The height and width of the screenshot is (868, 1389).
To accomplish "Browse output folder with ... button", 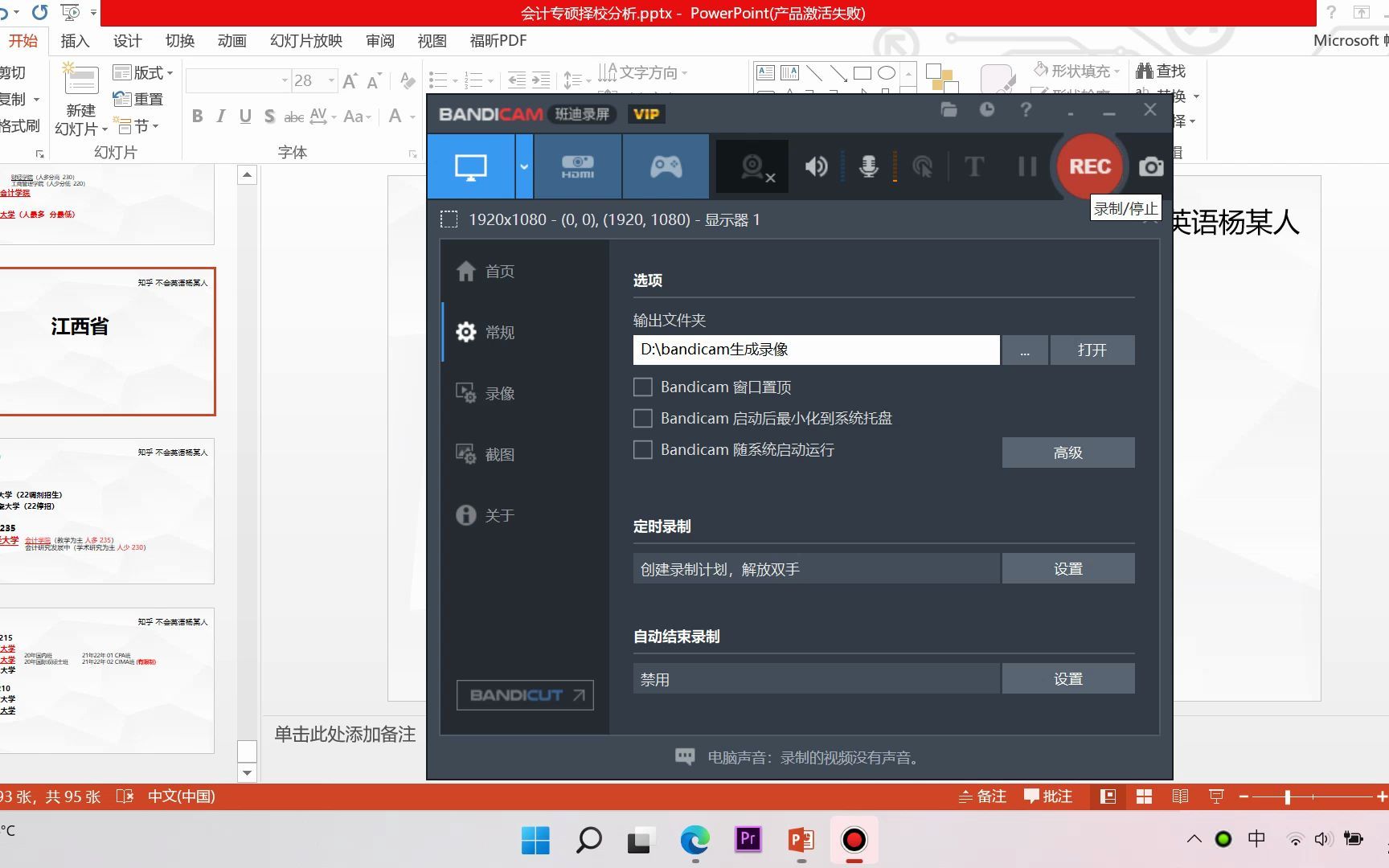I will pos(1025,350).
